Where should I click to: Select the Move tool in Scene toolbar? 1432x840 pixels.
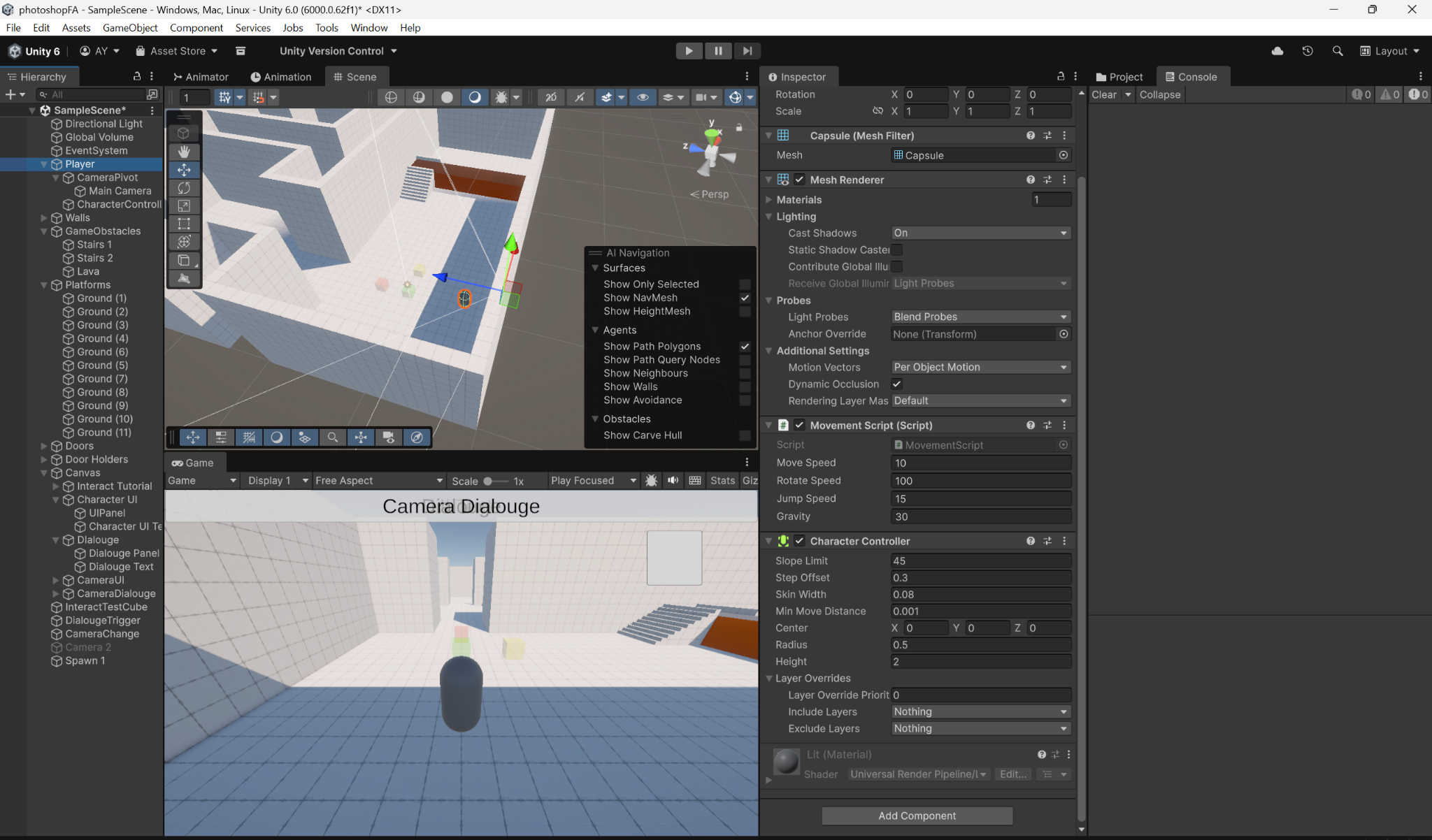pyautogui.click(x=184, y=170)
